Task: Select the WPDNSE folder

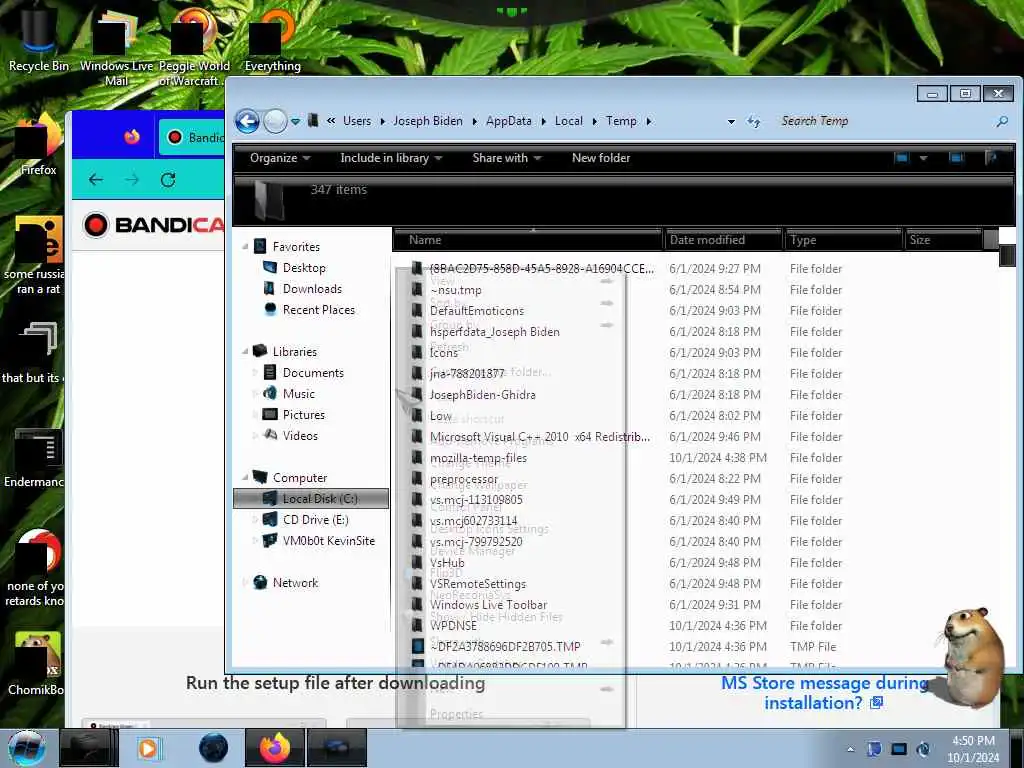Action: [453, 626]
